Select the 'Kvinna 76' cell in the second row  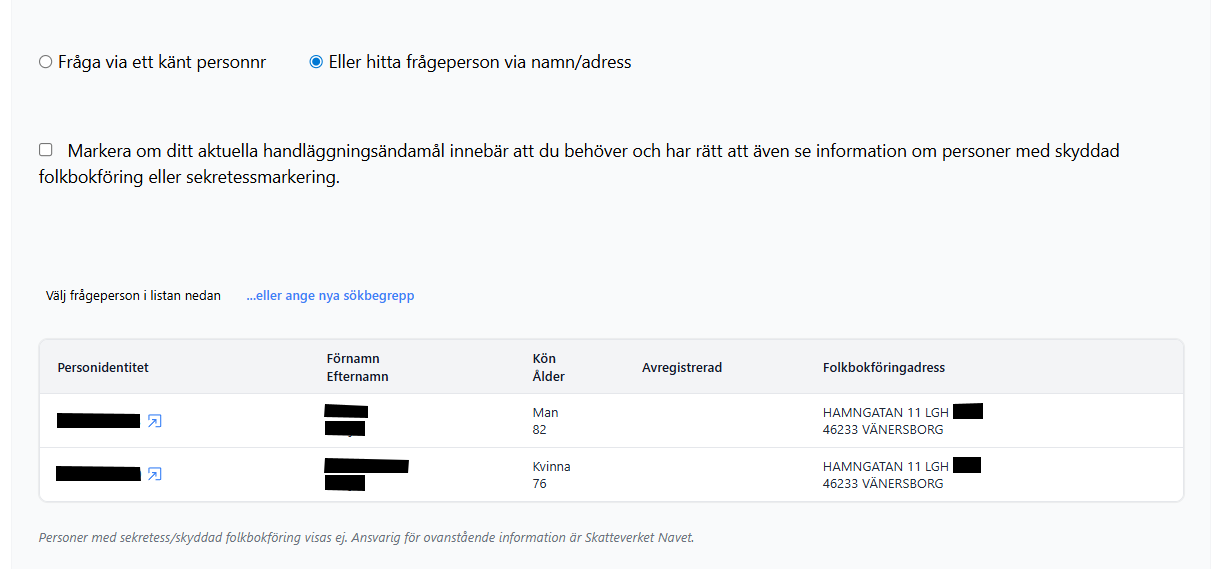tap(552, 474)
